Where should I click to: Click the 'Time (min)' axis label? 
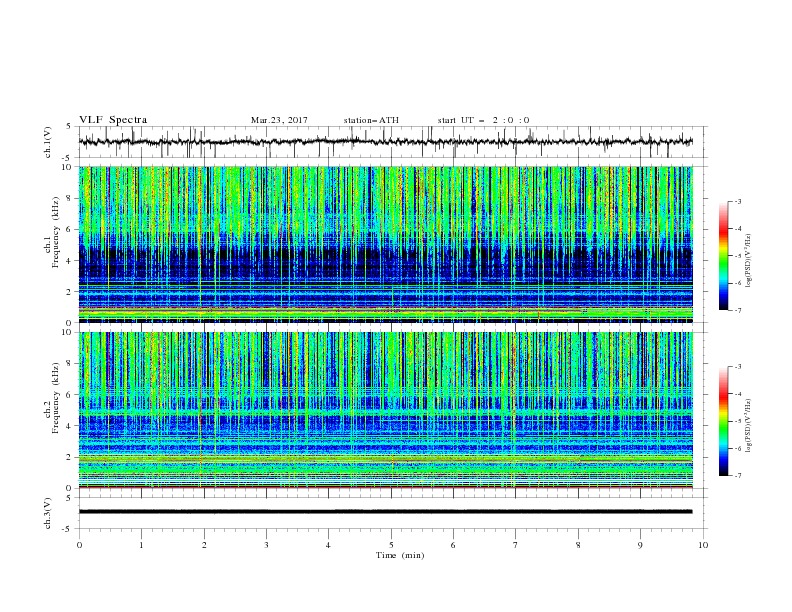[400, 555]
